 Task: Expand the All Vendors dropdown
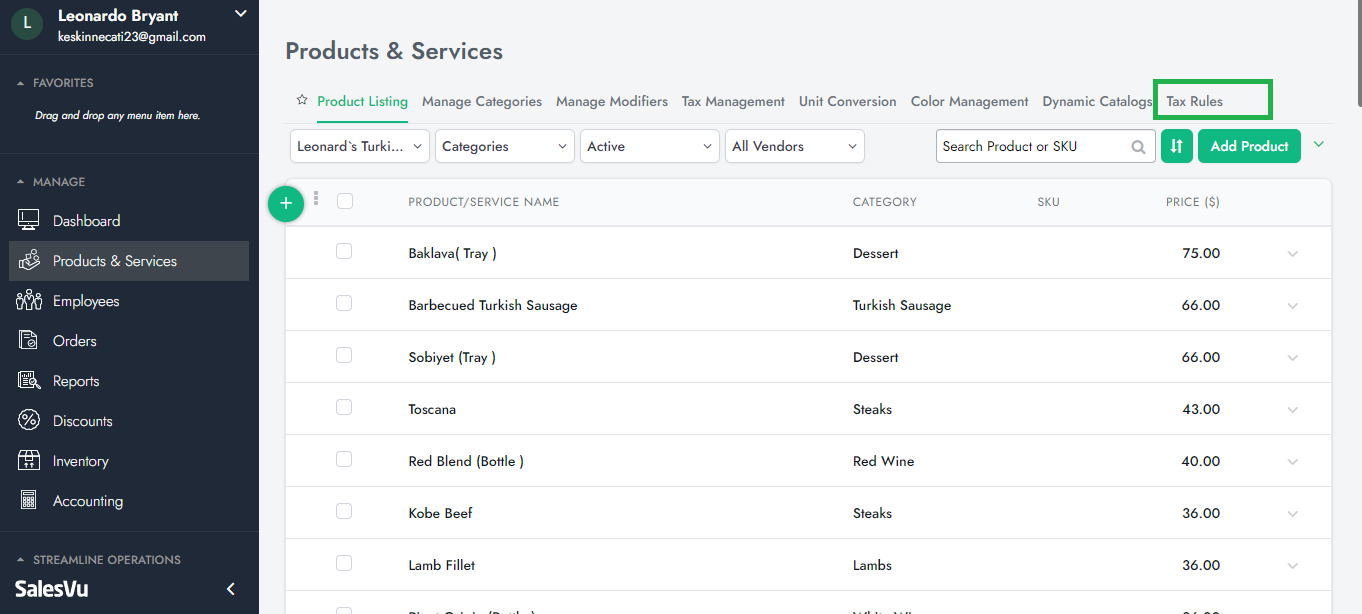(x=794, y=146)
